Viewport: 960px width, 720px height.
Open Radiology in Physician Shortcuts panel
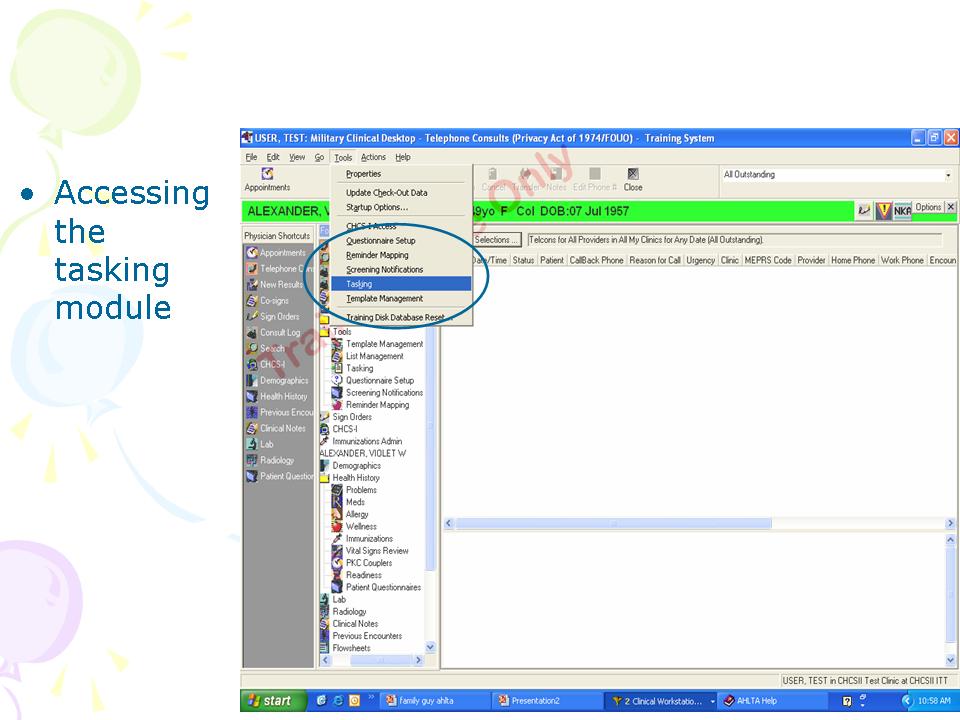point(277,460)
